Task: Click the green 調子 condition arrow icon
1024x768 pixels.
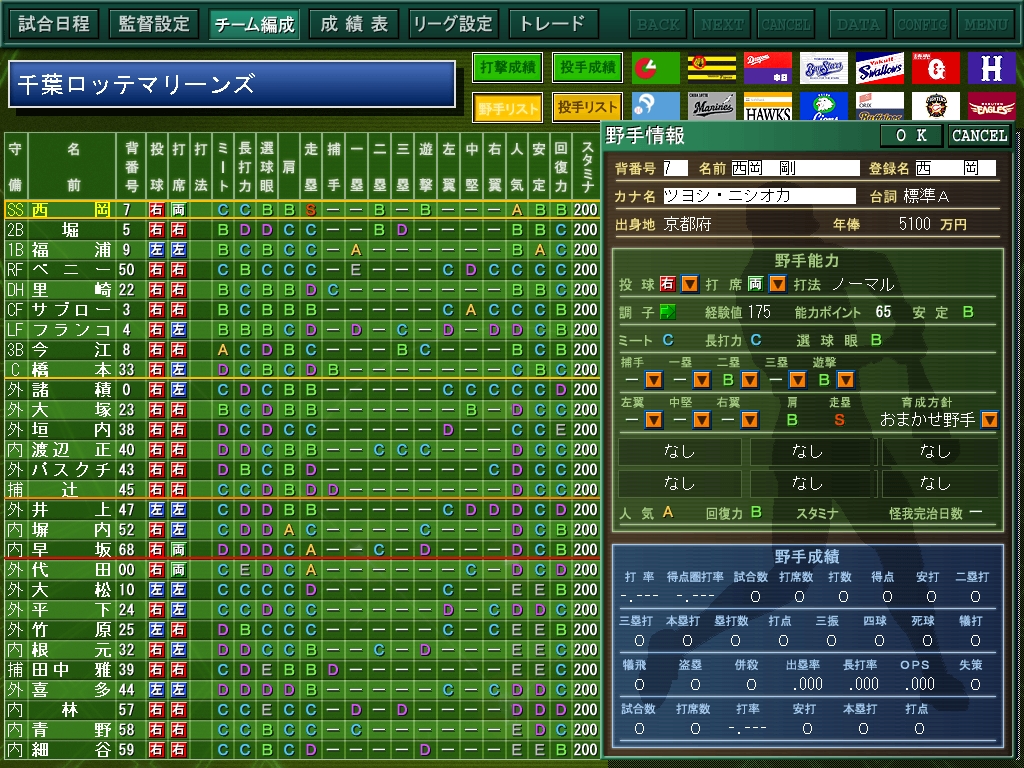Action: (667, 312)
